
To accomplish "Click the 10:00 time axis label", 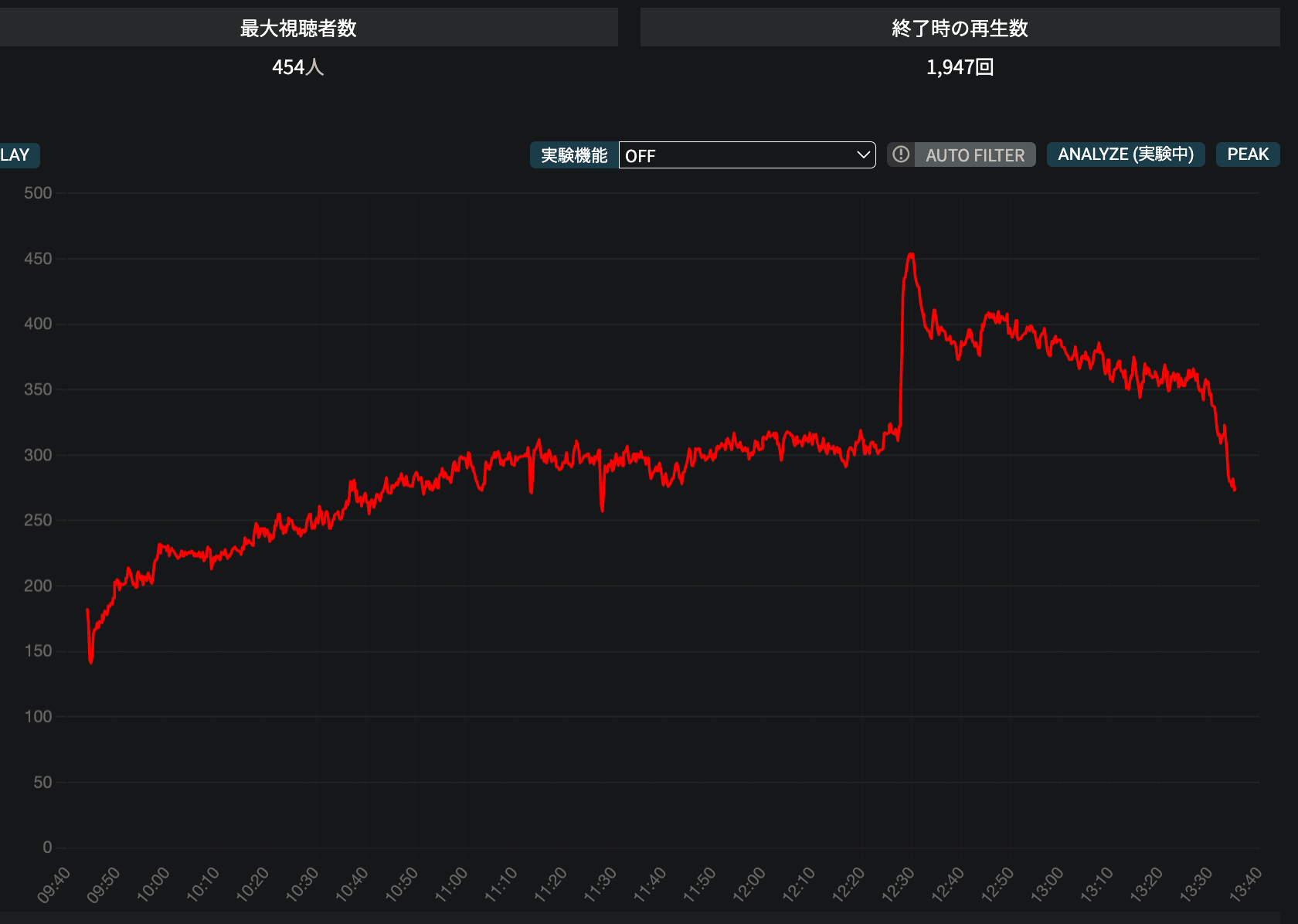I will coord(153,885).
